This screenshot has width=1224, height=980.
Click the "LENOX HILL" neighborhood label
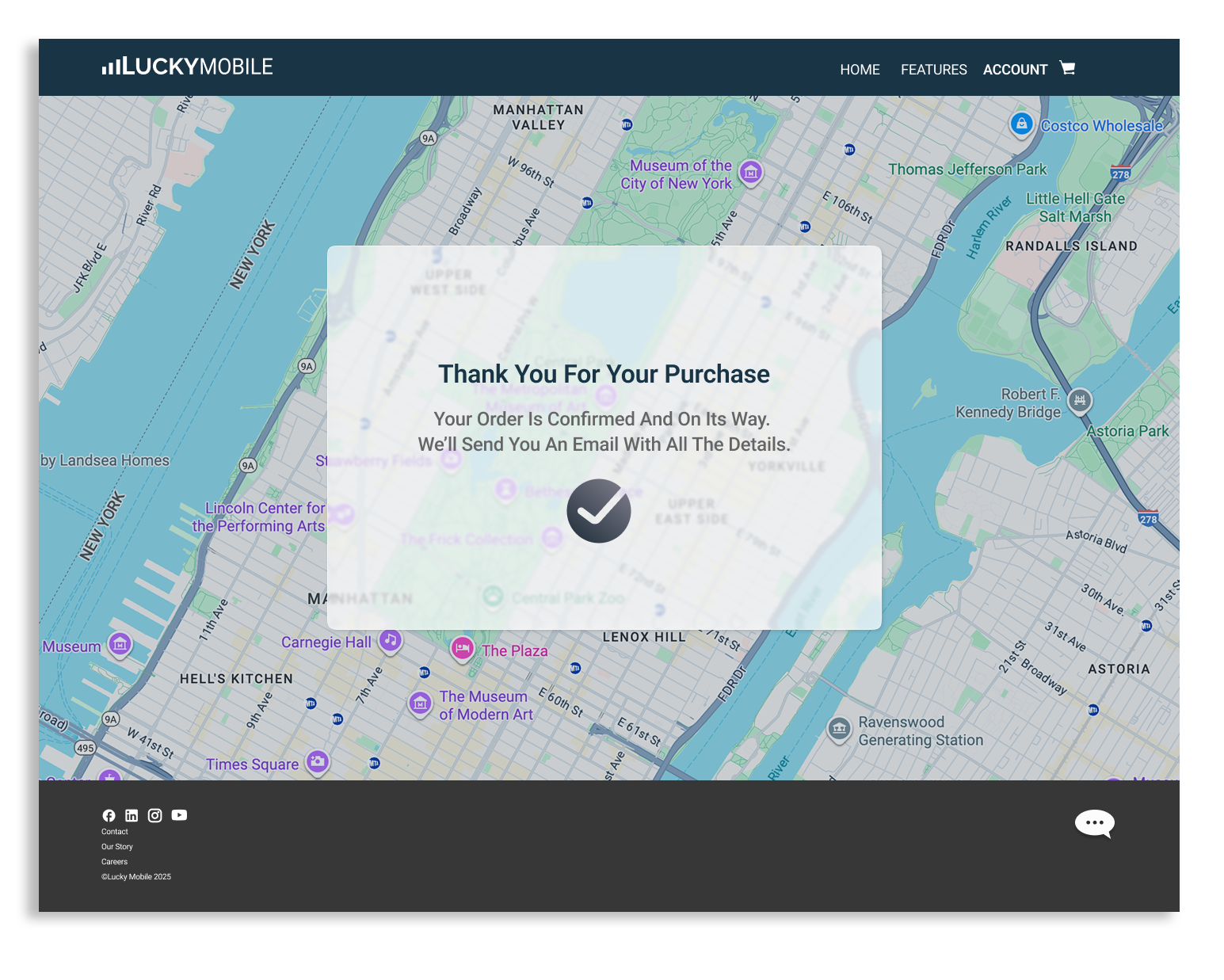tap(644, 637)
